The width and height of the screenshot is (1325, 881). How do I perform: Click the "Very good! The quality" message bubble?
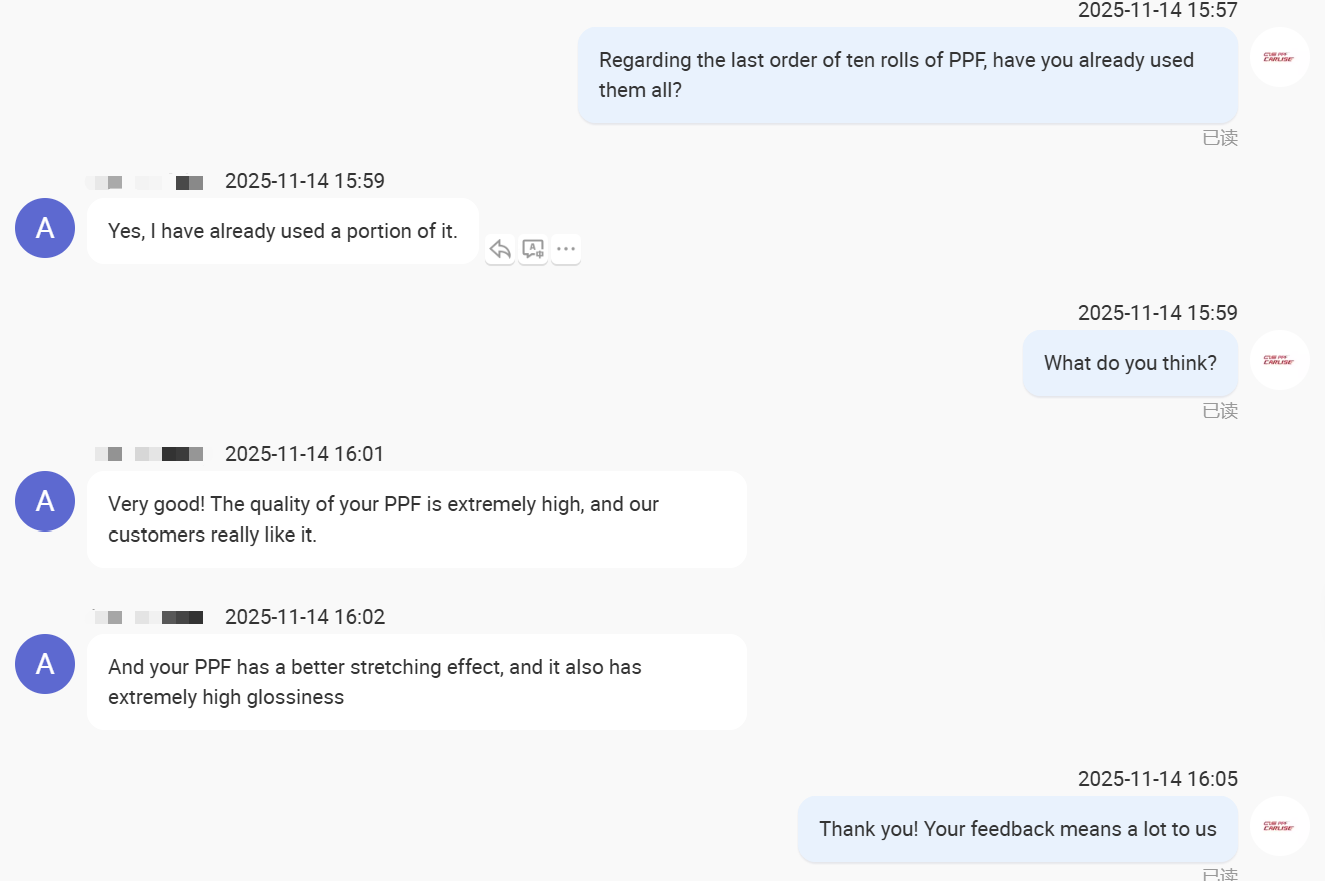(416, 519)
